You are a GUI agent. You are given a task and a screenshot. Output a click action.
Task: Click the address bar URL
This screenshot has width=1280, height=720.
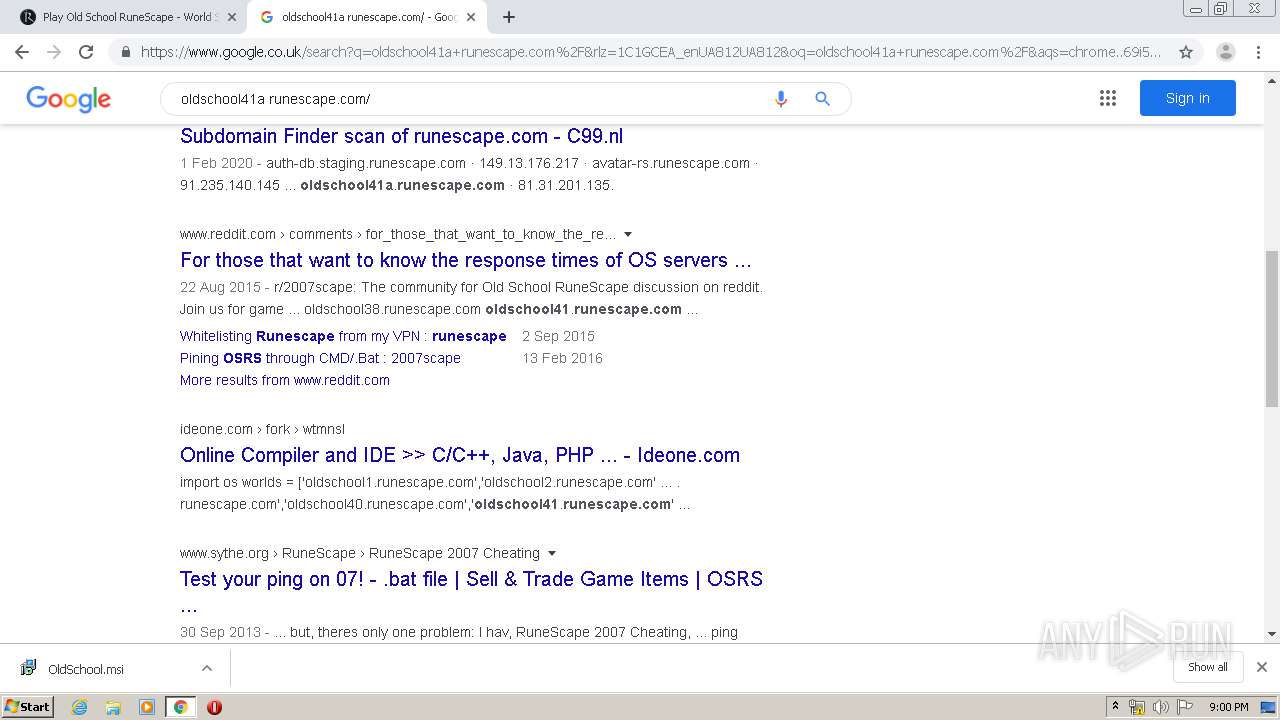650,52
